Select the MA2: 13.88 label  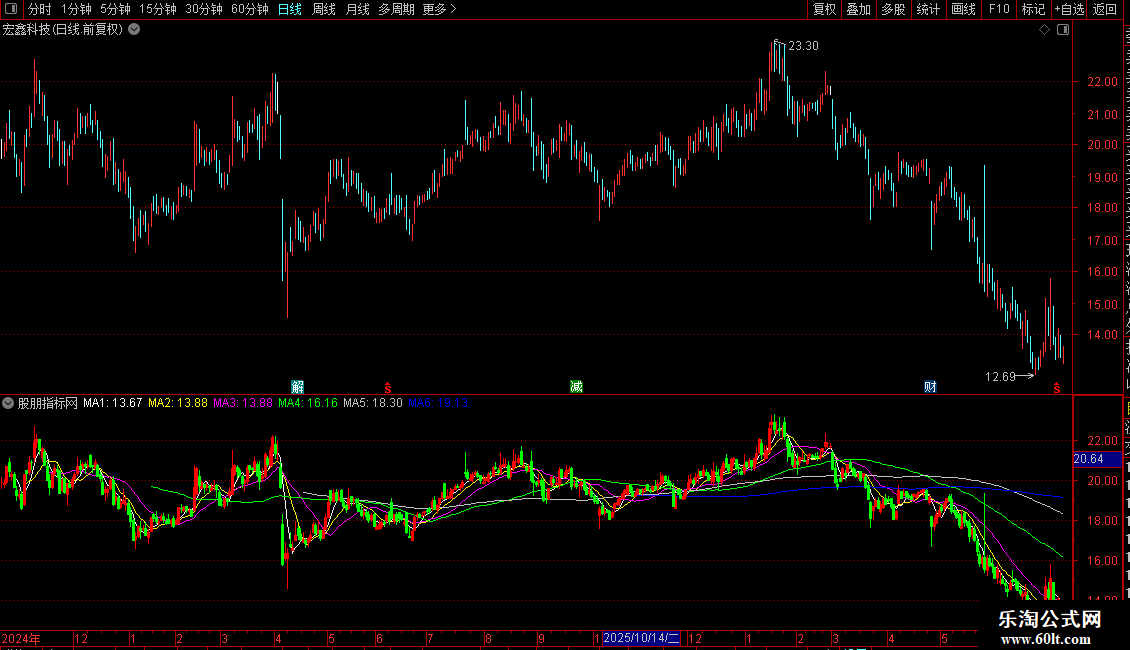point(178,403)
